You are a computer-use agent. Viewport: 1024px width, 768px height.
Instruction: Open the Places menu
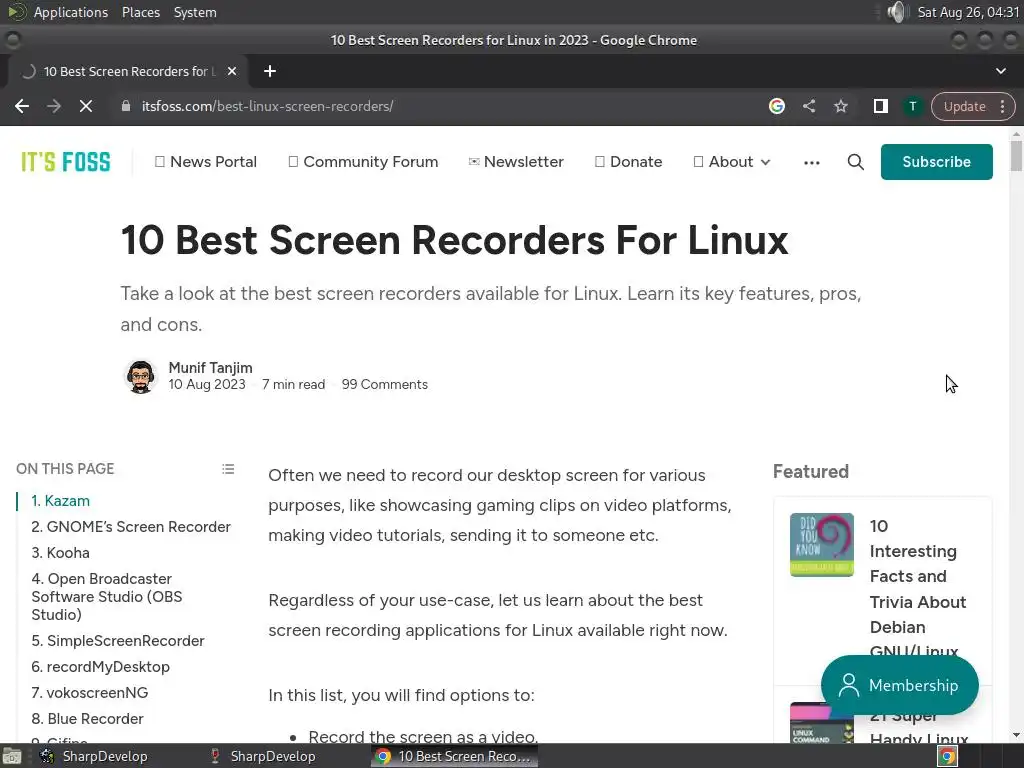141,12
